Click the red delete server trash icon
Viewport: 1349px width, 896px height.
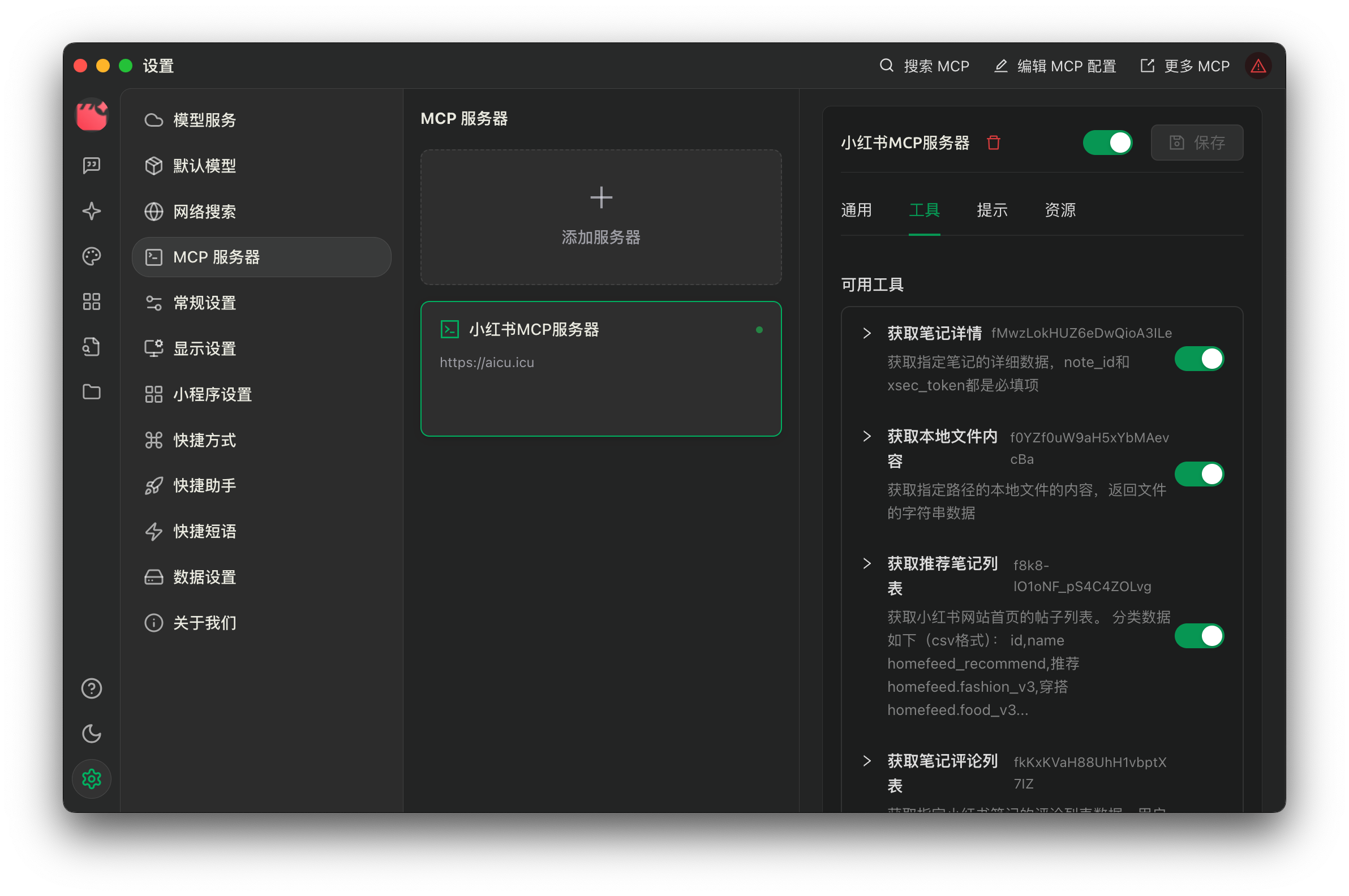[x=994, y=143]
